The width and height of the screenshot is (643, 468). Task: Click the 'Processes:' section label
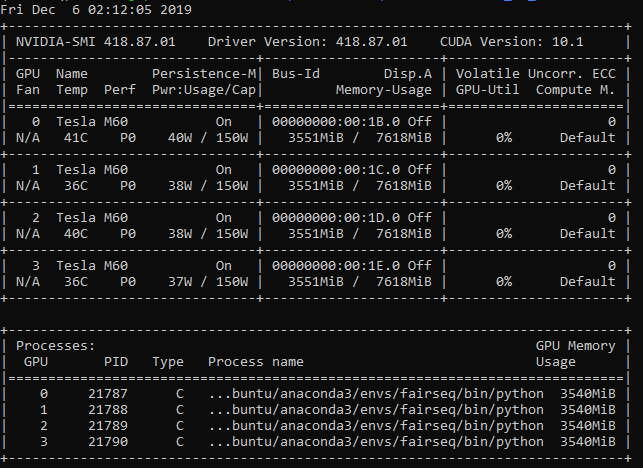point(55,346)
